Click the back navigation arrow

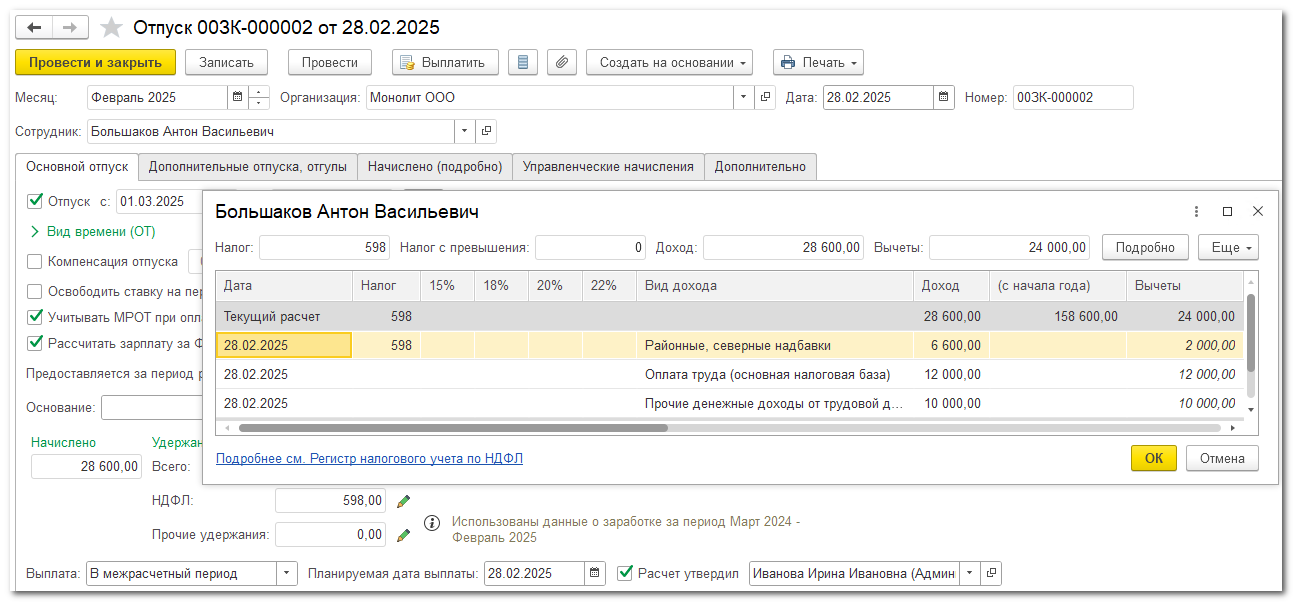[34, 27]
